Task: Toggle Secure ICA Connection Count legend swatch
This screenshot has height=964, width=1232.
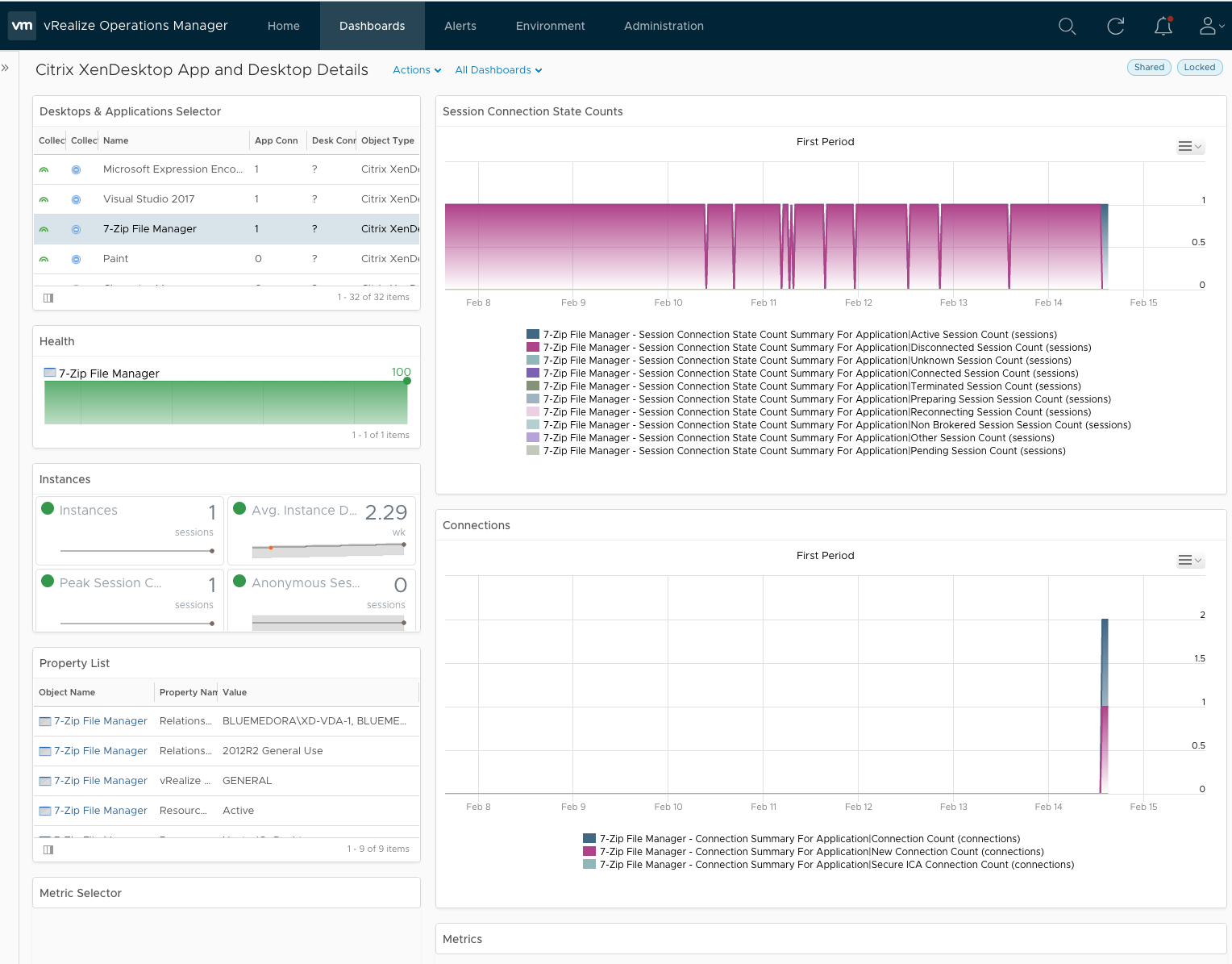Action: click(589, 864)
